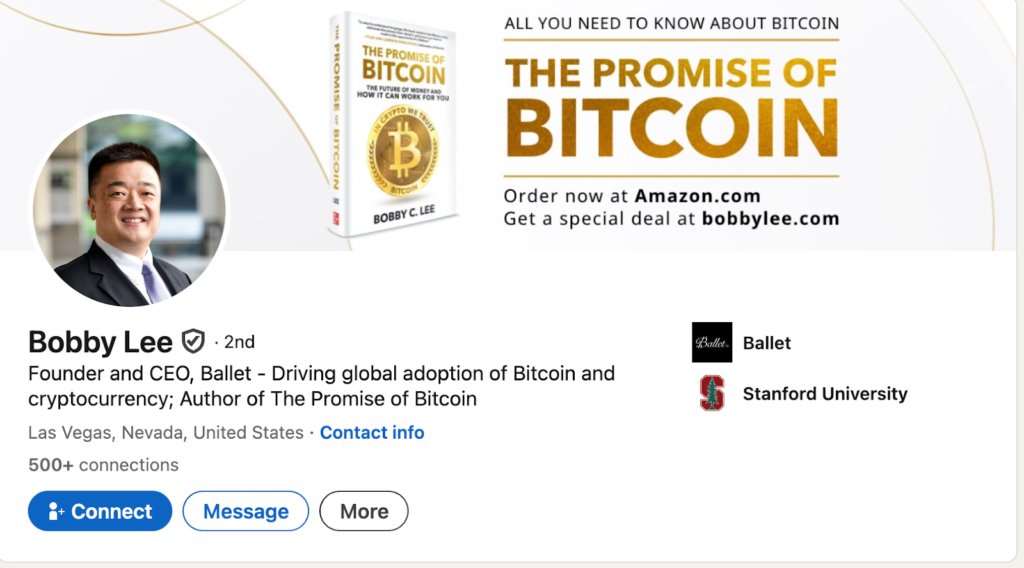The width and height of the screenshot is (1024, 568).
Task: View the 500+ connections list
Action: (103, 465)
